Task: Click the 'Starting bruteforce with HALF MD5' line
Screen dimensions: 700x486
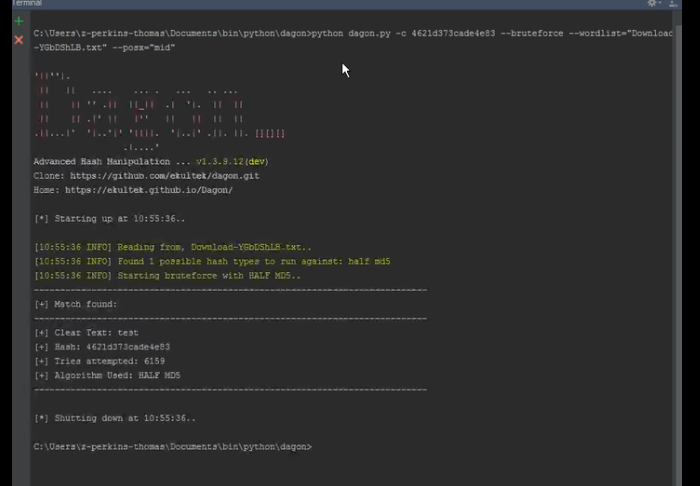Action: (167, 276)
